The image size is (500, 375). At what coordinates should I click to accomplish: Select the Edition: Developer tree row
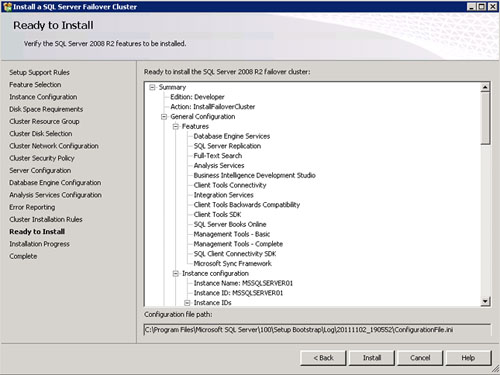pyautogui.click(x=197, y=97)
